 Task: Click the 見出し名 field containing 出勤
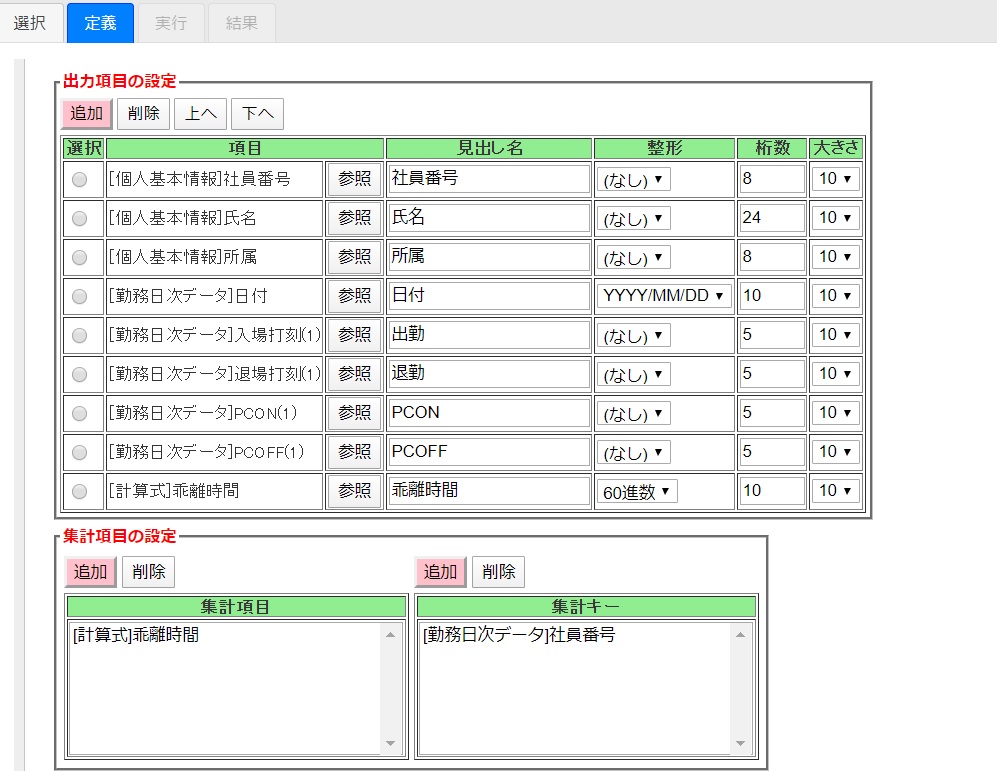coord(488,335)
